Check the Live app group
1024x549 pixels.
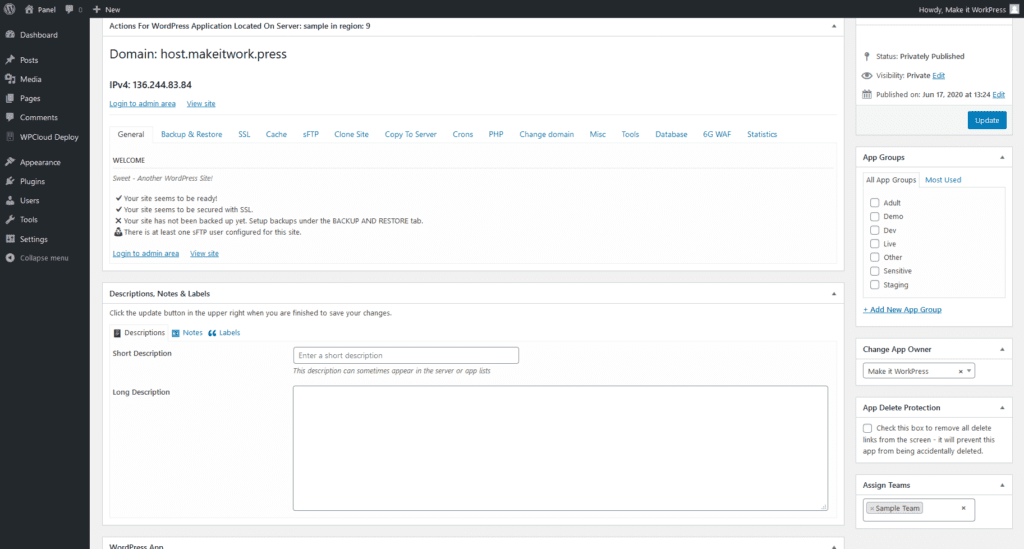(x=874, y=243)
